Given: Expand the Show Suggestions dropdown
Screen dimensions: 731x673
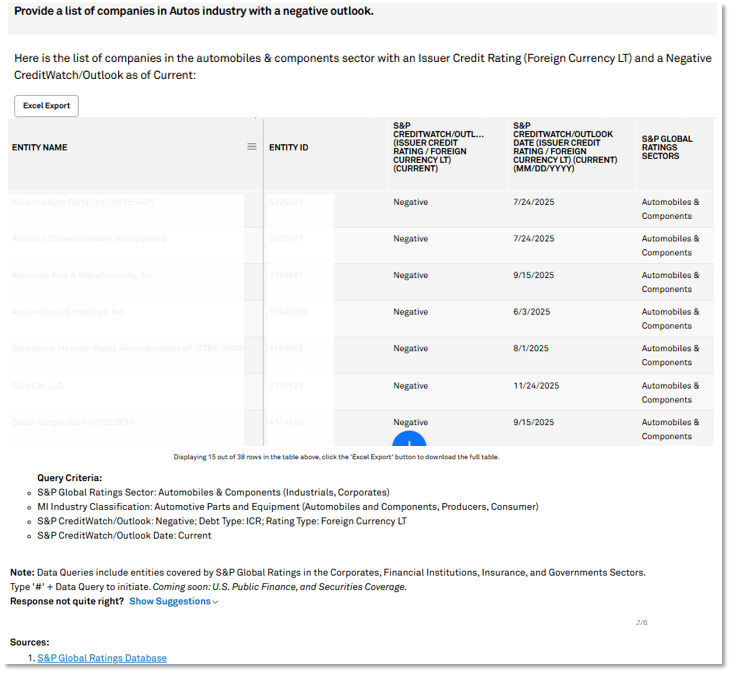Looking at the screenshot, I should pos(174,601).
